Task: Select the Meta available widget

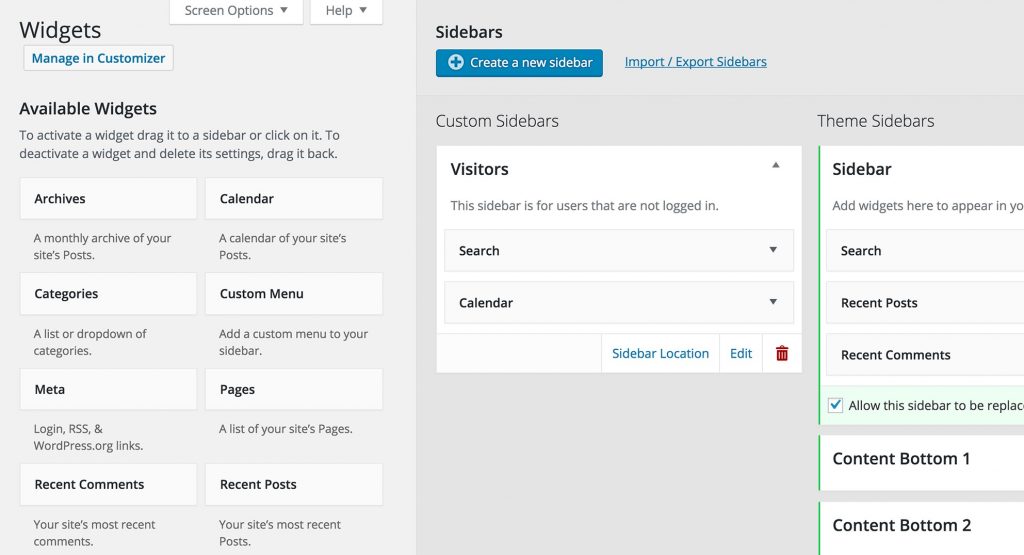Action: (x=108, y=389)
